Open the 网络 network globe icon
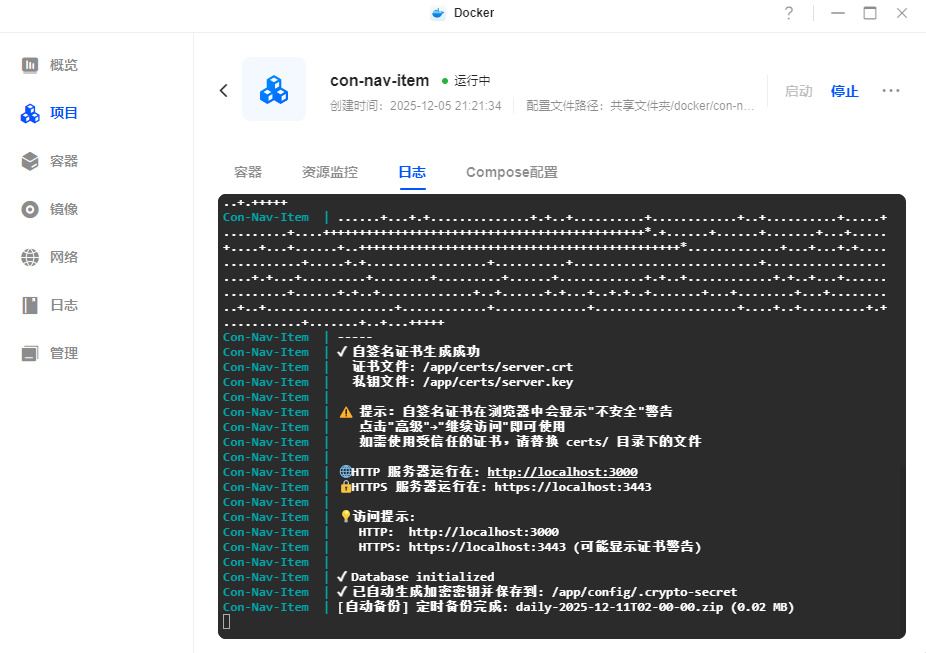The height and width of the screenshot is (653, 926). [30, 257]
